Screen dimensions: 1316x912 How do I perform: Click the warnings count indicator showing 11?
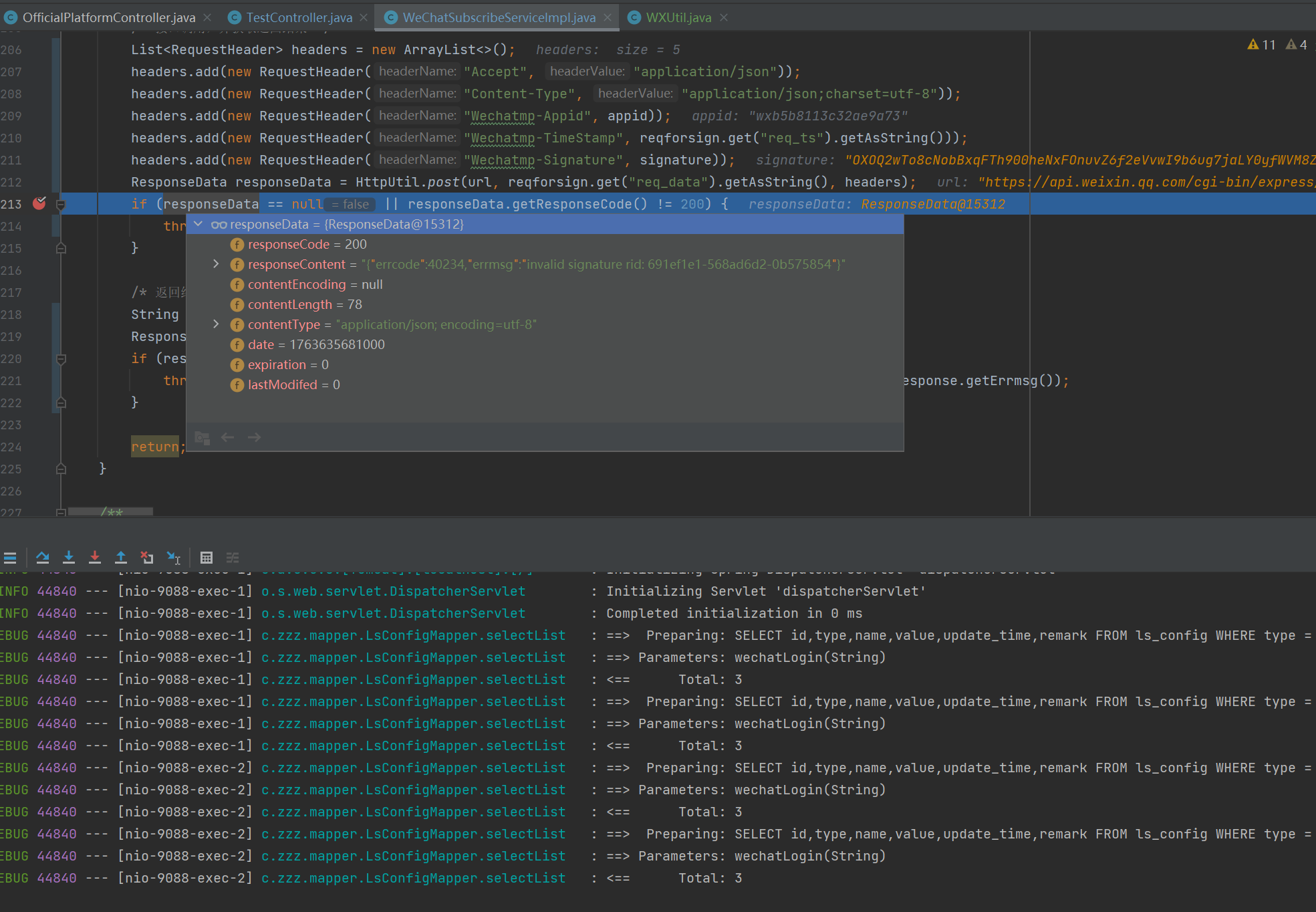[x=1262, y=45]
